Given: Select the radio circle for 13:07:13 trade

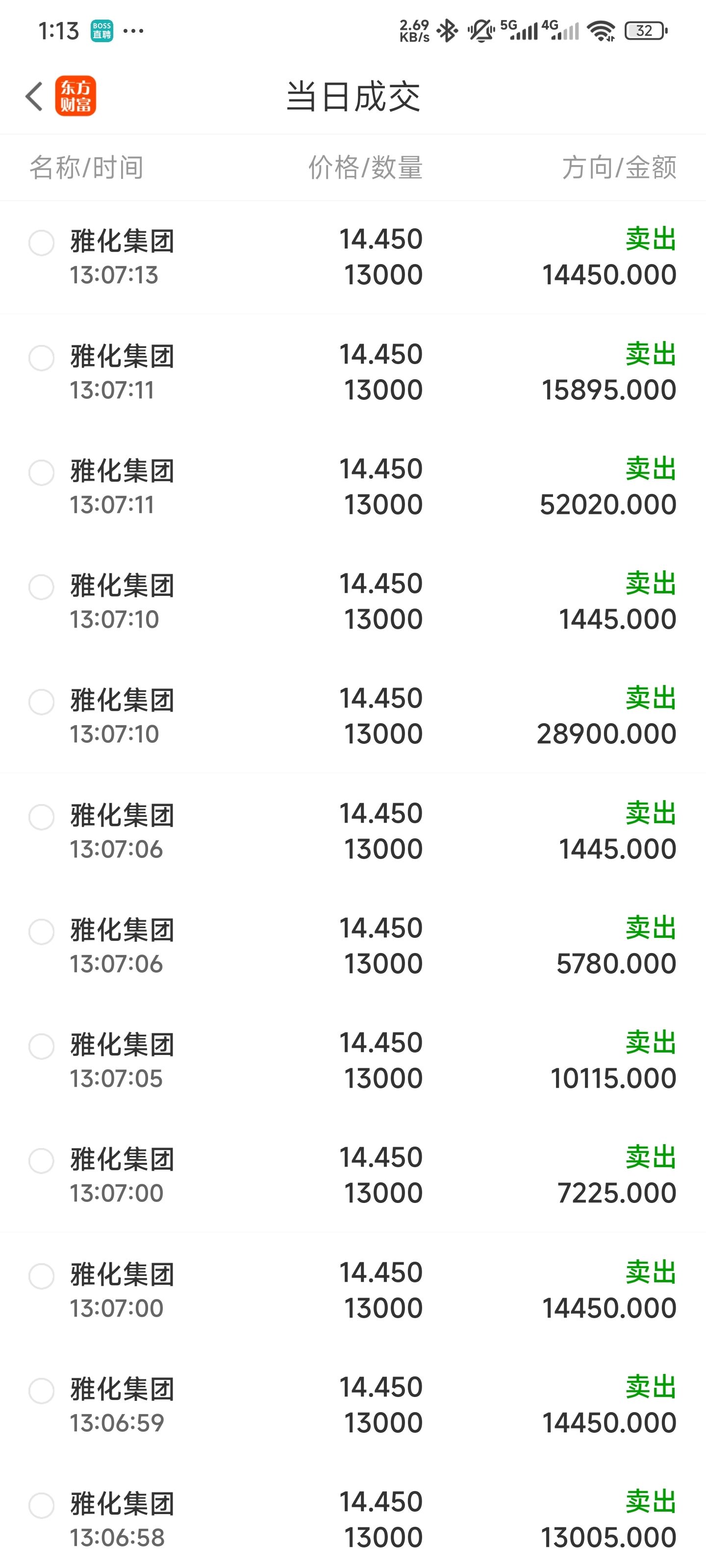Looking at the screenshot, I should click(41, 243).
